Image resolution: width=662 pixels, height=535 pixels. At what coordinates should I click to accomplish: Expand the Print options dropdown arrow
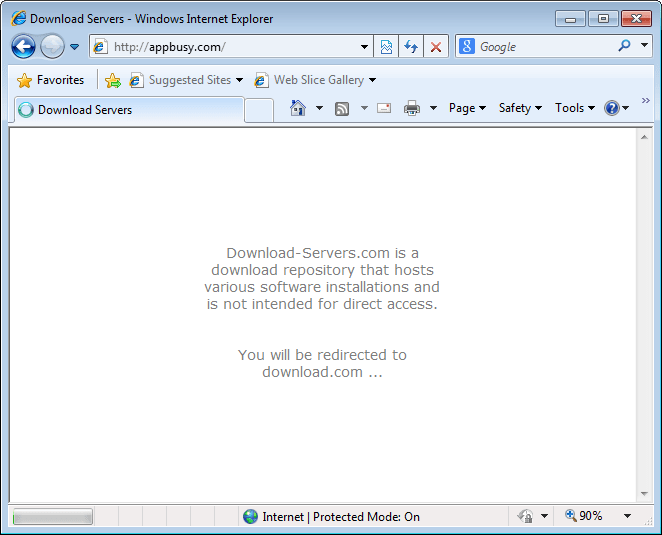click(x=433, y=108)
